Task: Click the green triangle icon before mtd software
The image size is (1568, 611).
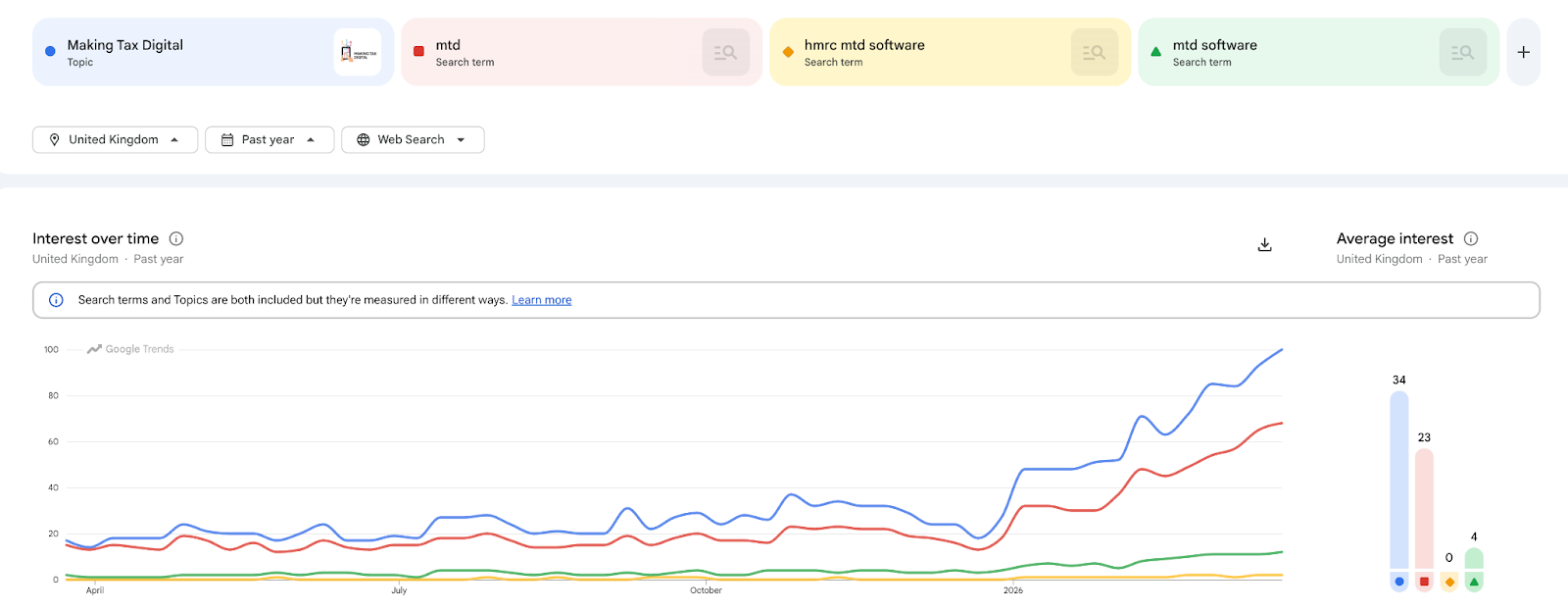Action: point(1155,51)
